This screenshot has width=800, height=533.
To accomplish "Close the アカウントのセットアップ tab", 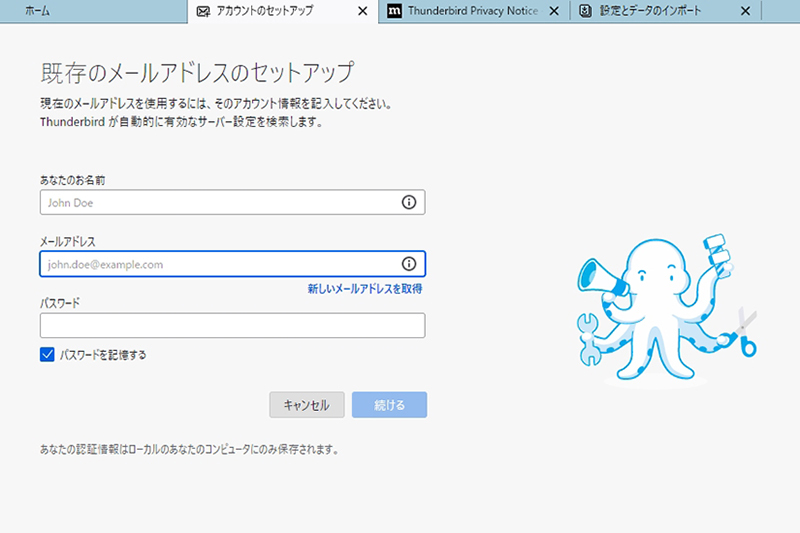I will pyautogui.click(x=362, y=12).
